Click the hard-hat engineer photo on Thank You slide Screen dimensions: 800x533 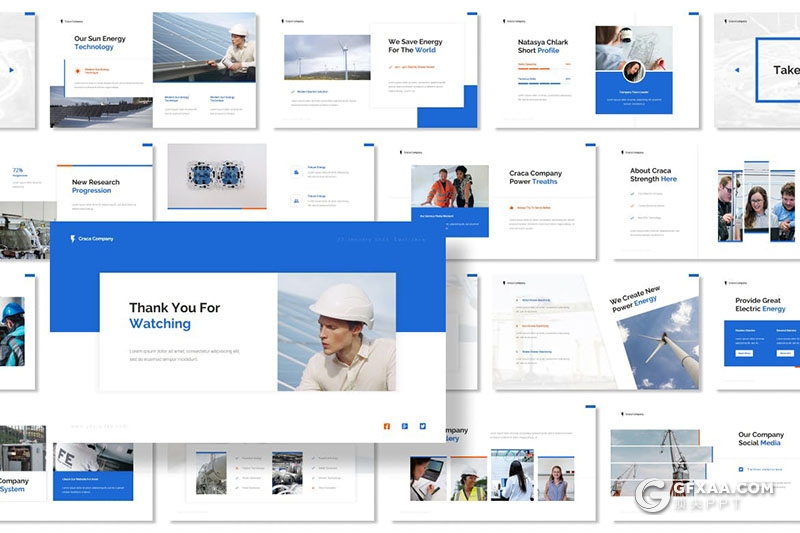click(x=336, y=332)
